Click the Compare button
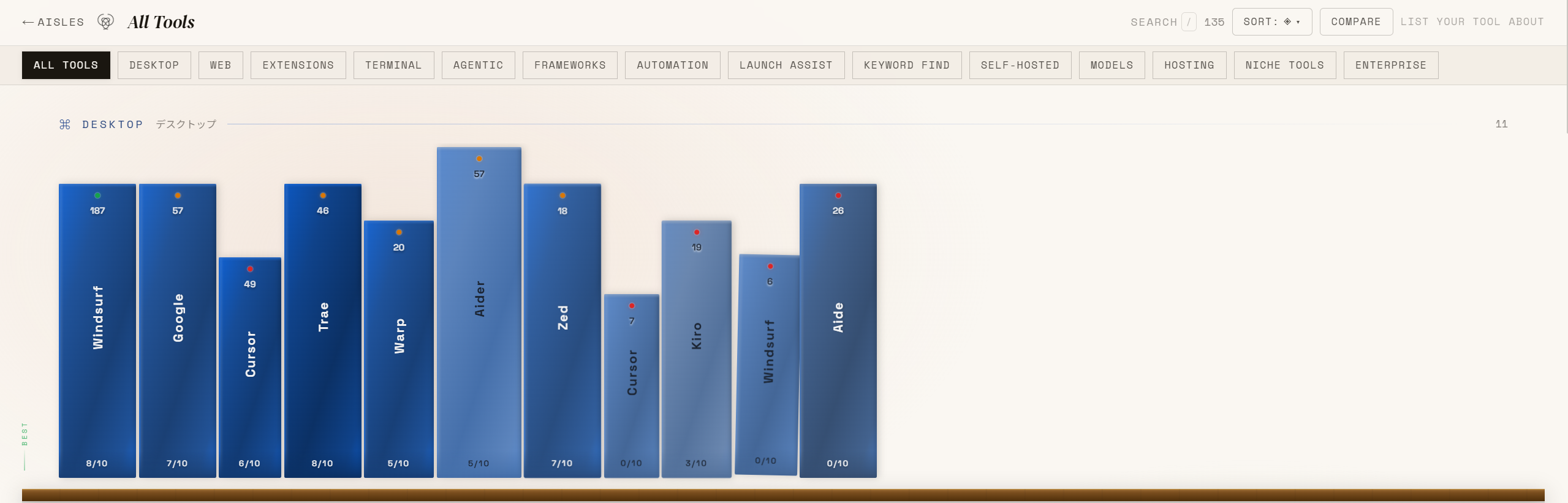Image resolution: width=1568 pixels, height=503 pixels. [1356, 22]
